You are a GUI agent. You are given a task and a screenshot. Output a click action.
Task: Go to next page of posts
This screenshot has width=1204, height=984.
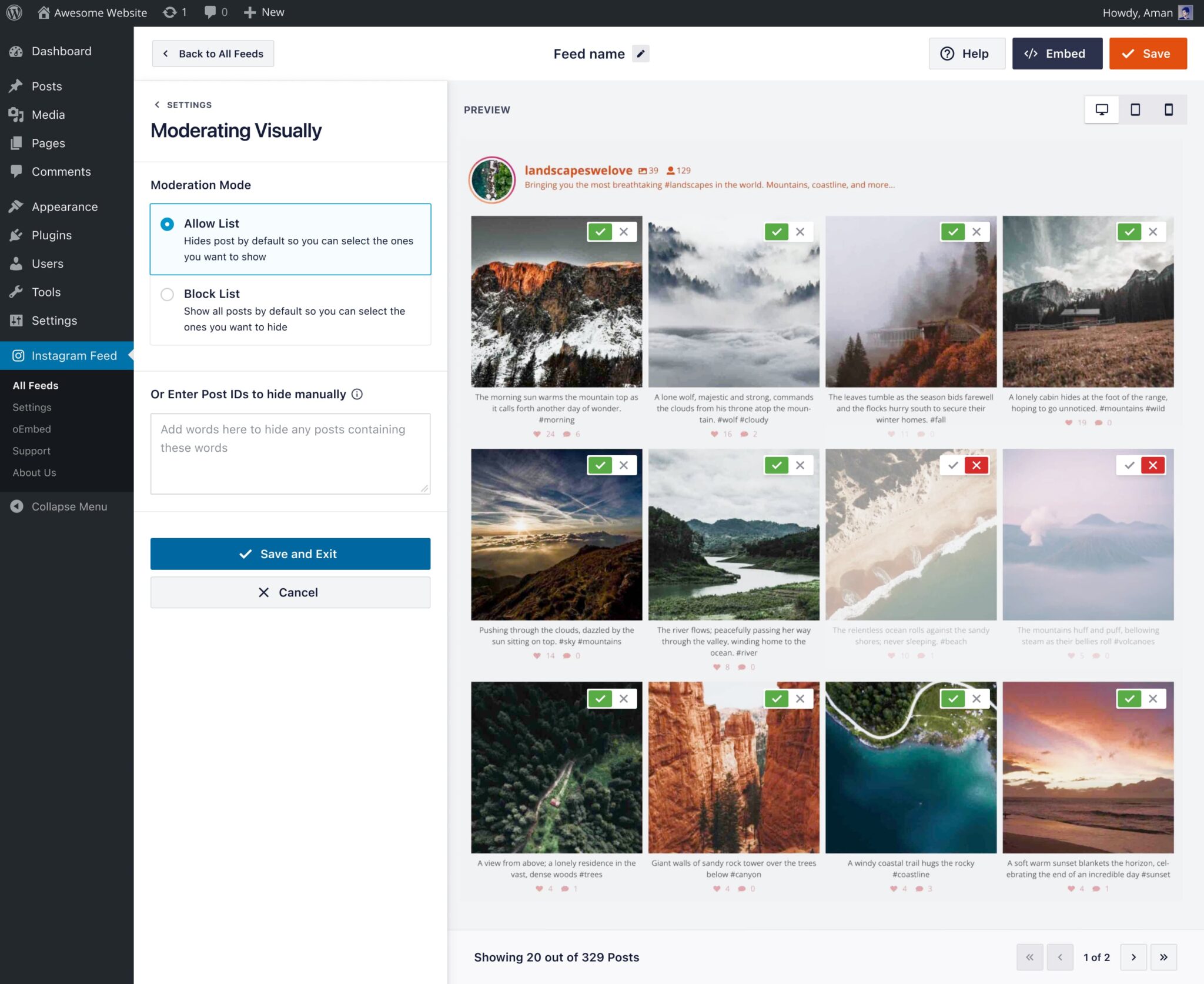coord(1133,957)
